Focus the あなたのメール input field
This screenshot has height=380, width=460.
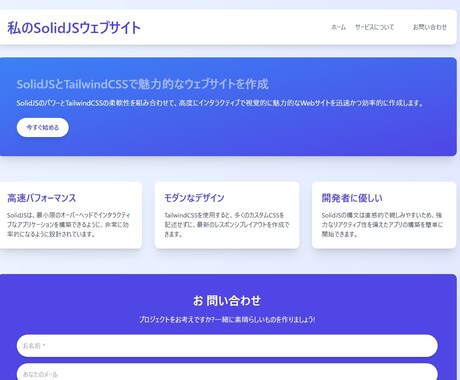click(227, 372)
